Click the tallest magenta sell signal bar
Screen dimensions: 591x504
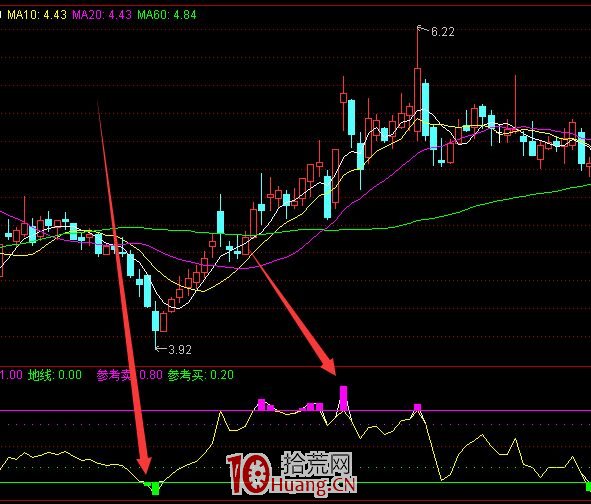(x=343, y=398)
